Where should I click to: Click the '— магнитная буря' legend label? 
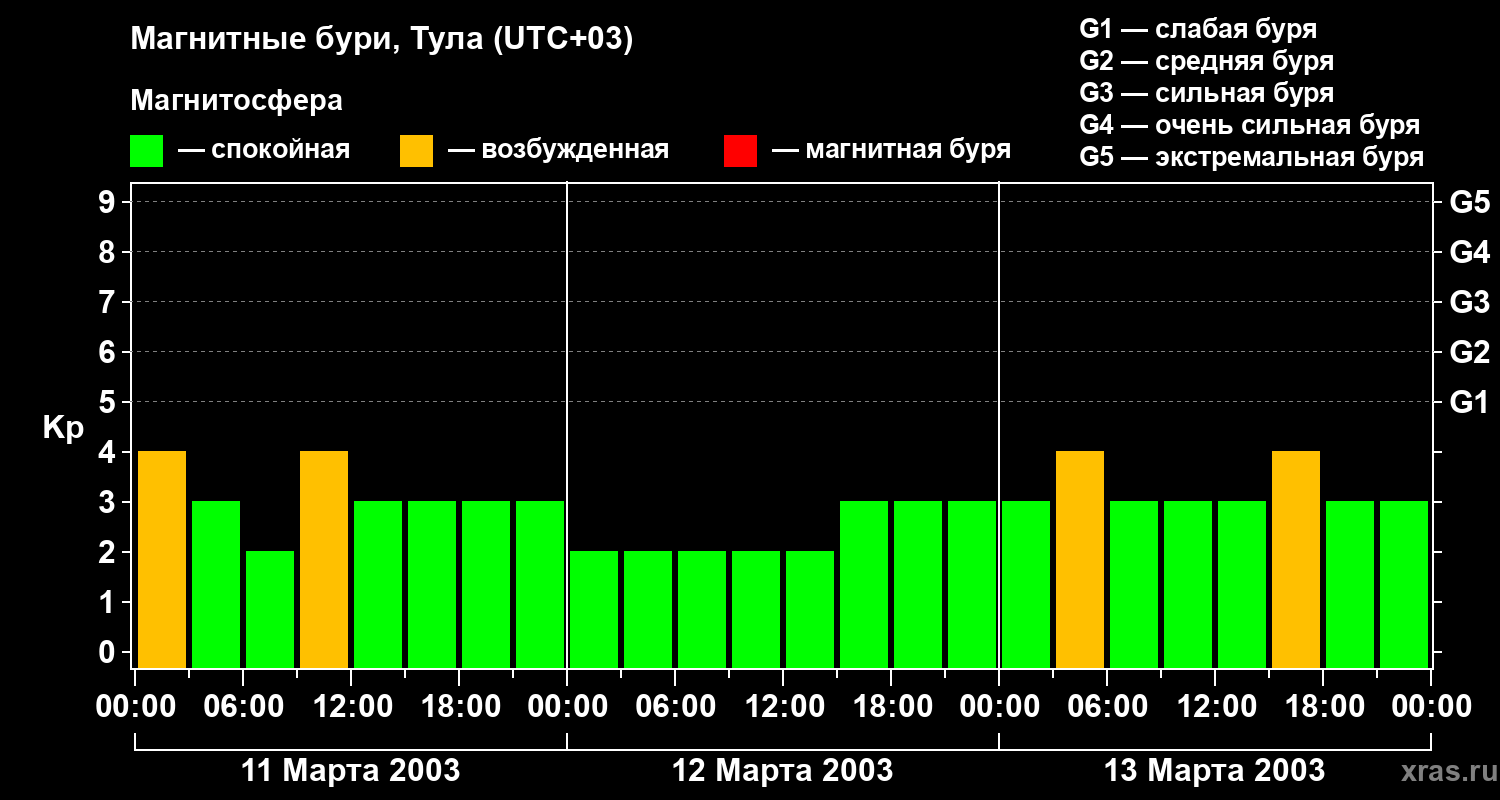tap(891, 151)
